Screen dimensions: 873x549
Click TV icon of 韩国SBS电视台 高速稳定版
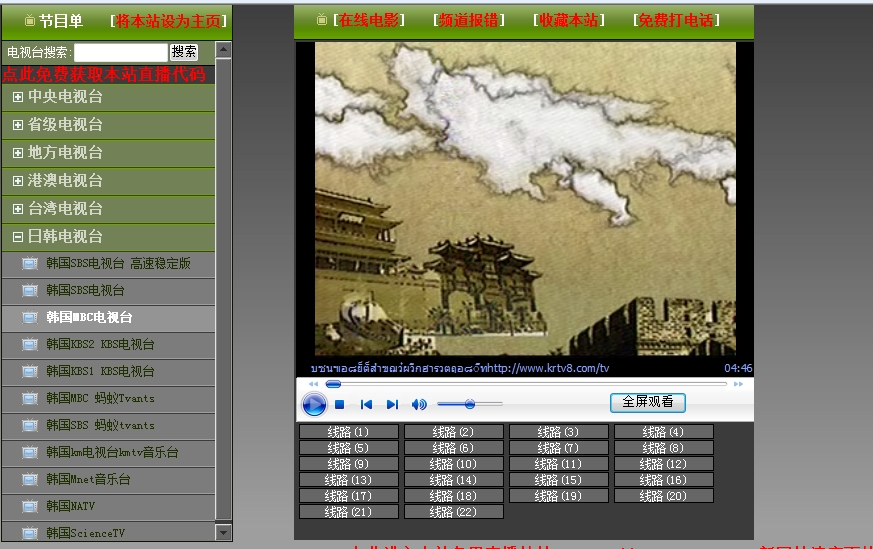[x=30, y=263]
